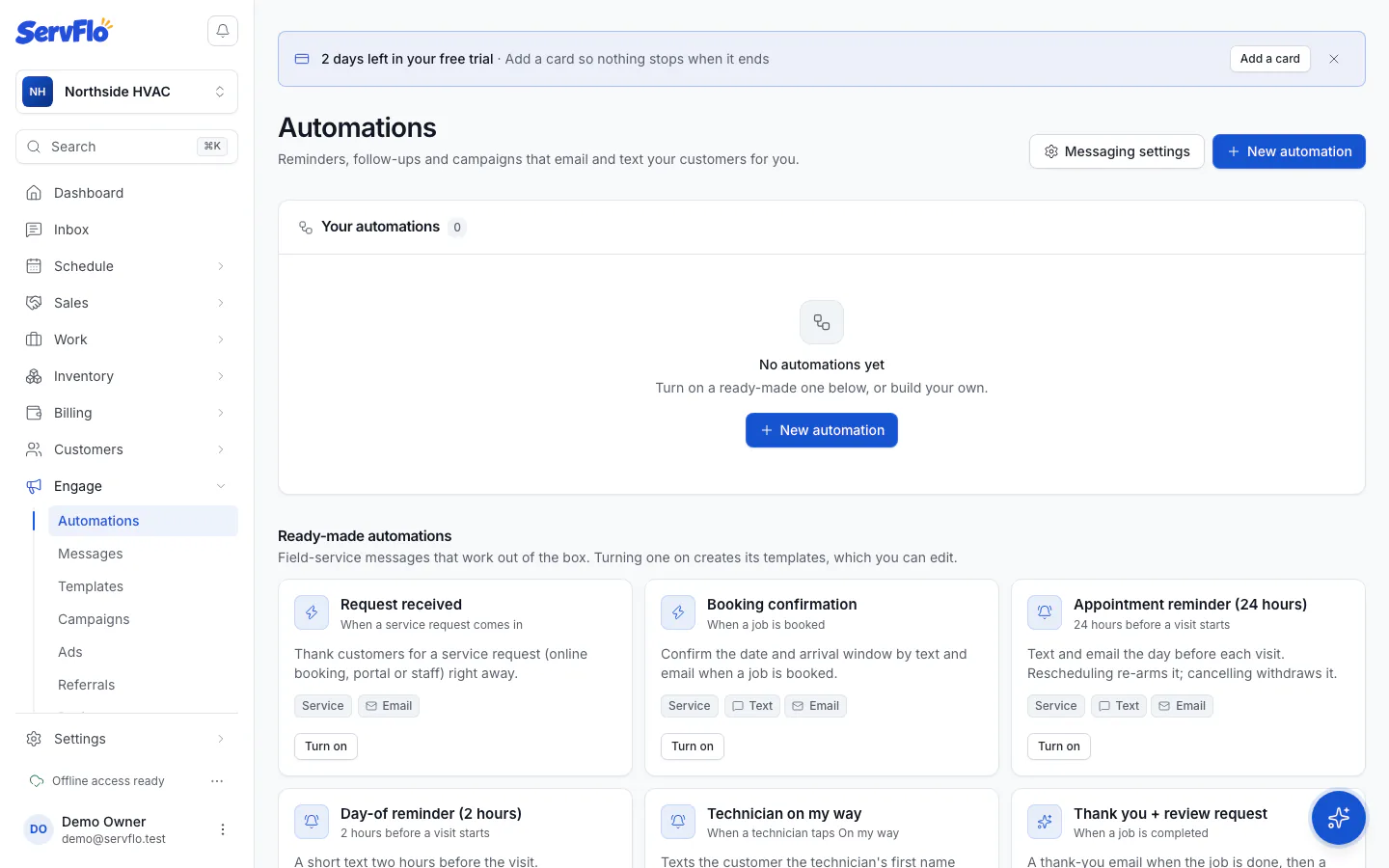Image resolution: width=1389 pixels, height=868 pixels.
Task: Focus the Search field
Action: click(126, 147)
